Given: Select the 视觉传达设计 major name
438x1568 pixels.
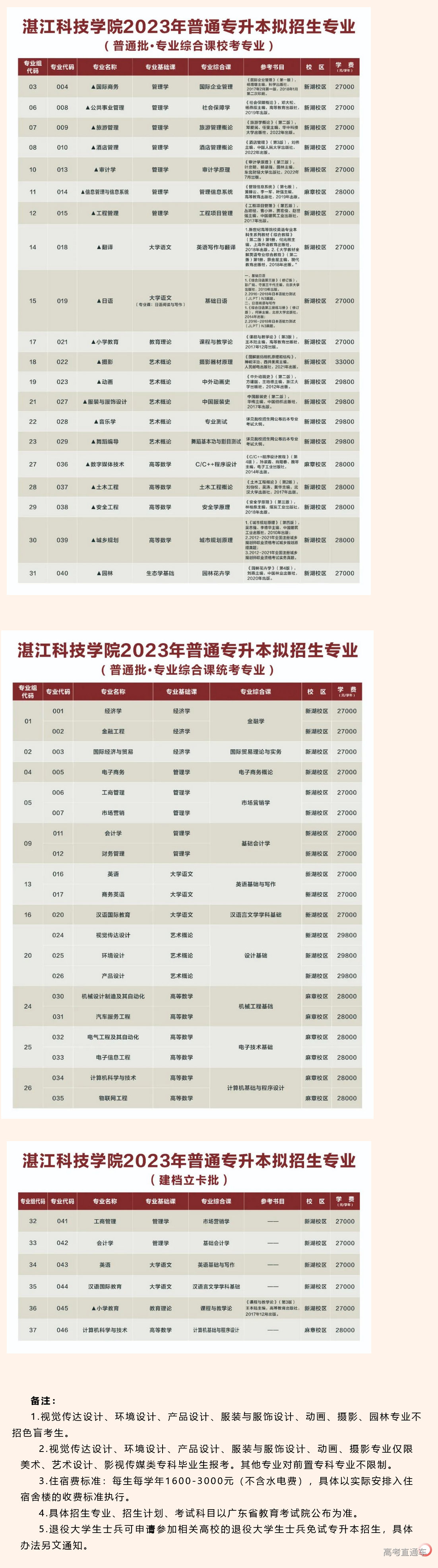Looking at the screenshot, I should coord(113,935).
